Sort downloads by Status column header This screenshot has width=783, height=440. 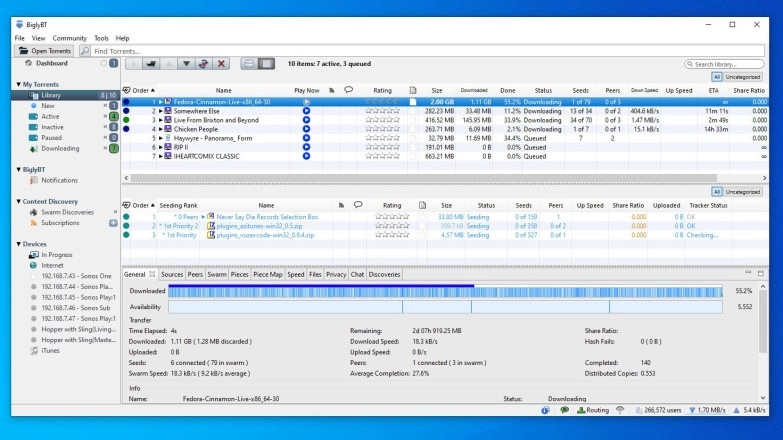pos(543,90)
